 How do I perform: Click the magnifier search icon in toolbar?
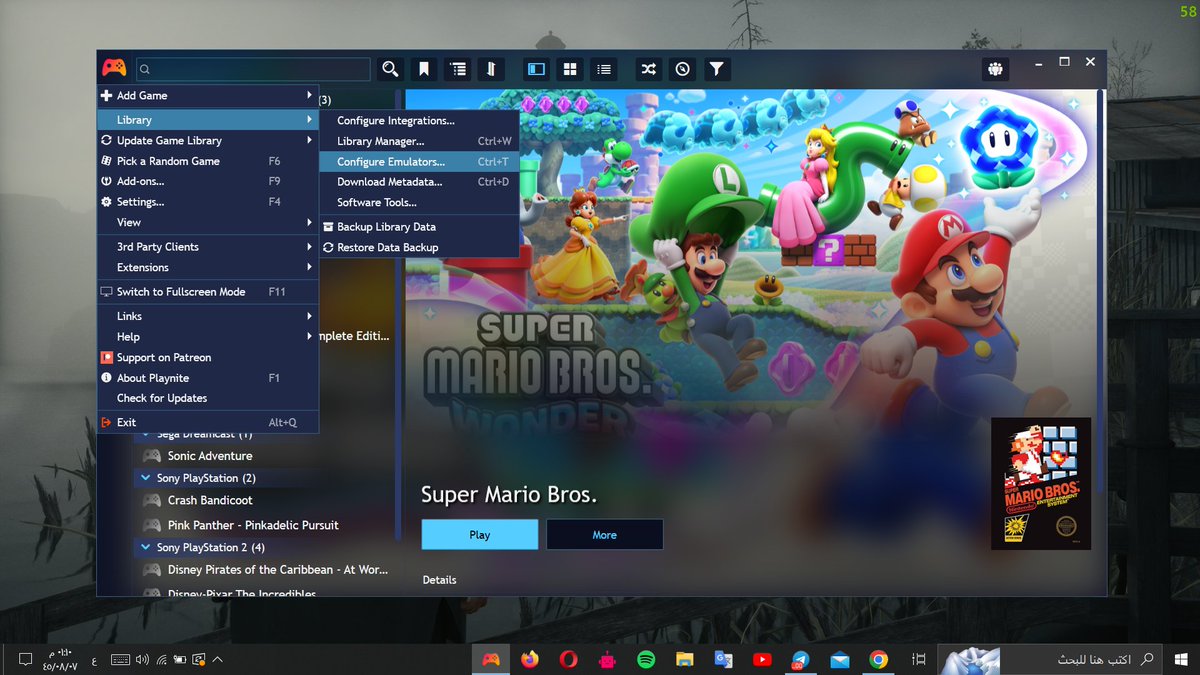390,69
